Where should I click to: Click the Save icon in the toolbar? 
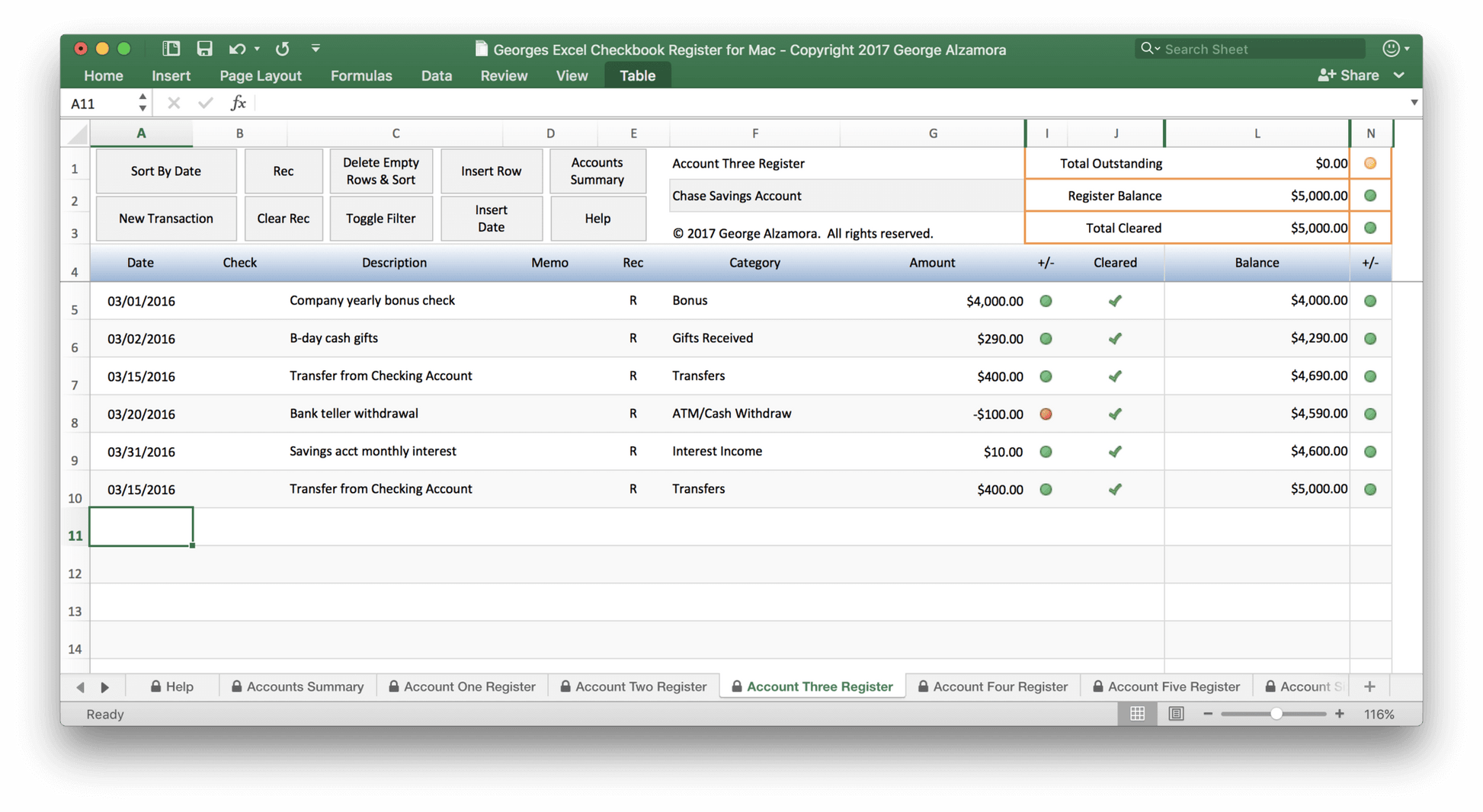coord(204,48)
